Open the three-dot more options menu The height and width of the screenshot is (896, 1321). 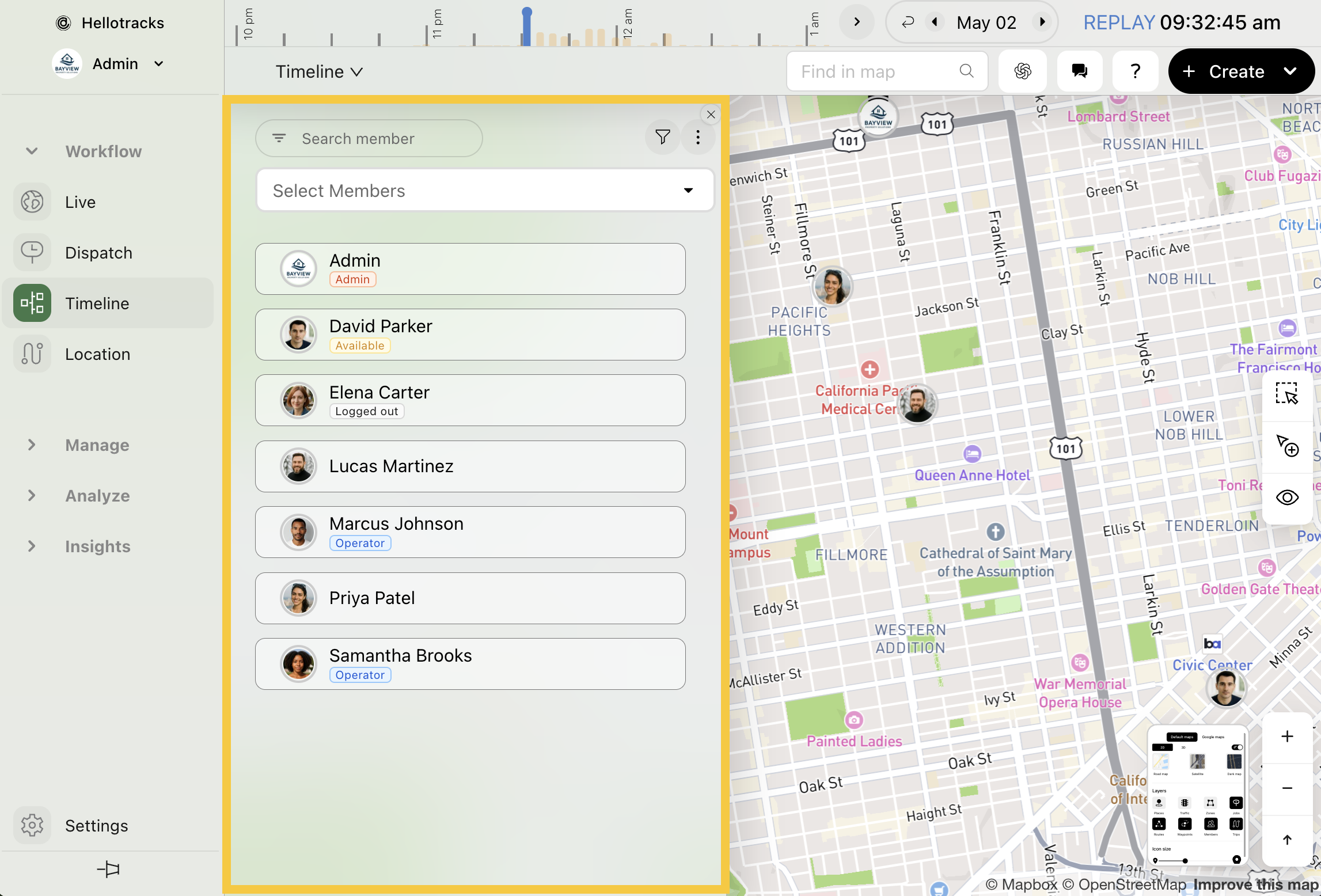click(x=698, y=137)
